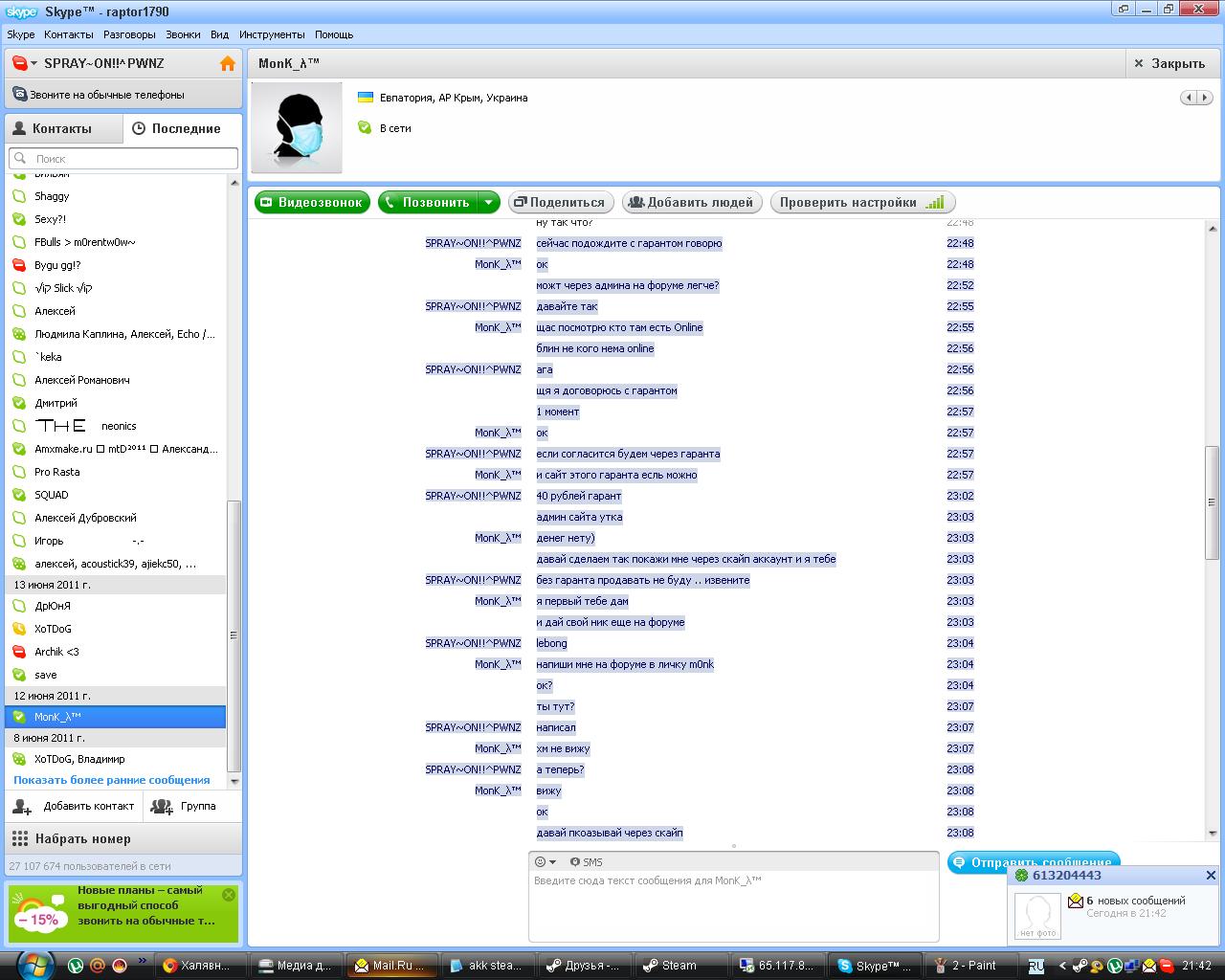1225x980 pixels.
Task: Click the contact list scroll-down arrow
Action: tap(234, 781)
